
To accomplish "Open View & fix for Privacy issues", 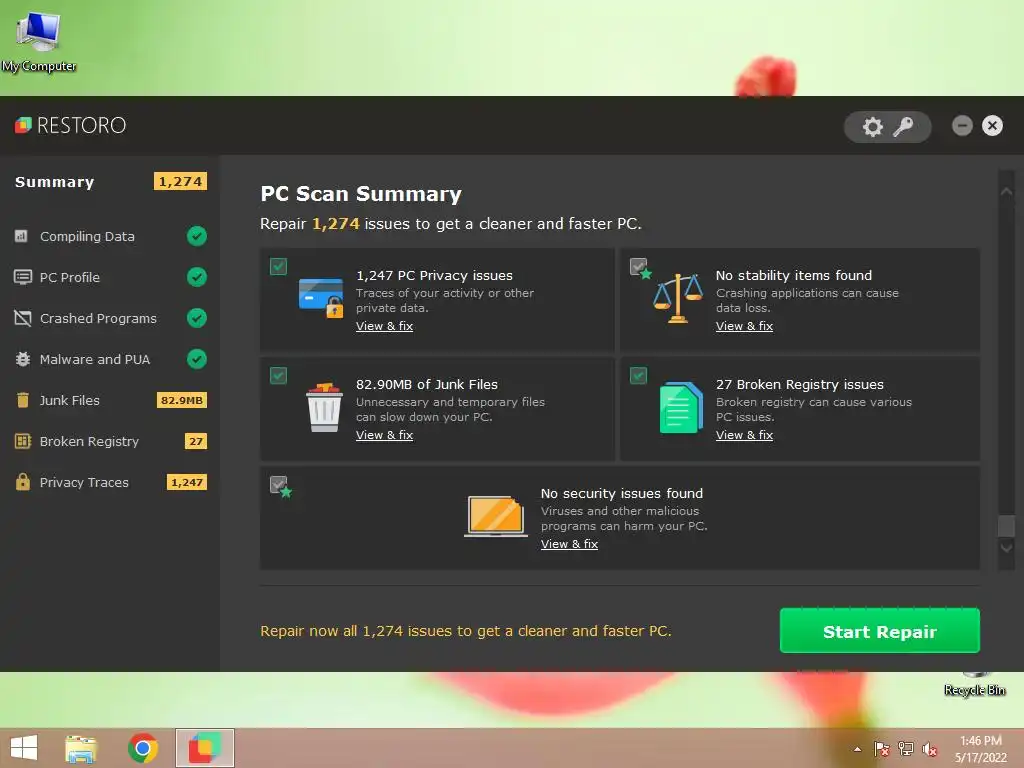I will tap(384, 326).
